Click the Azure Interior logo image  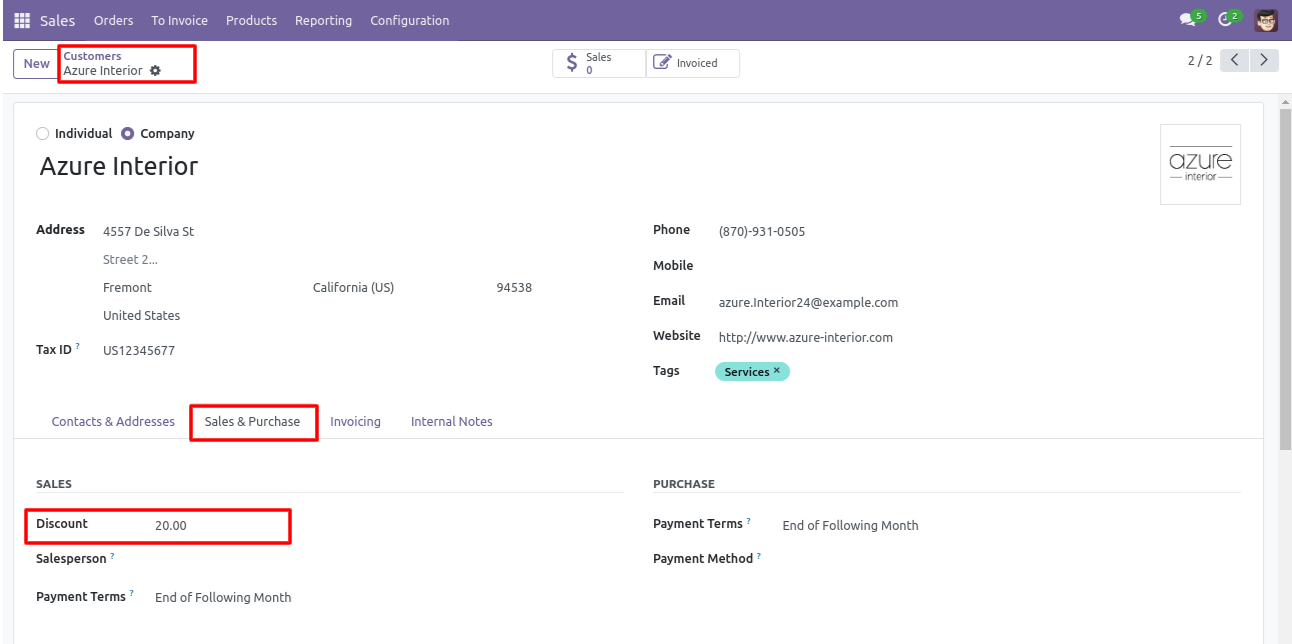point(1200,164)
